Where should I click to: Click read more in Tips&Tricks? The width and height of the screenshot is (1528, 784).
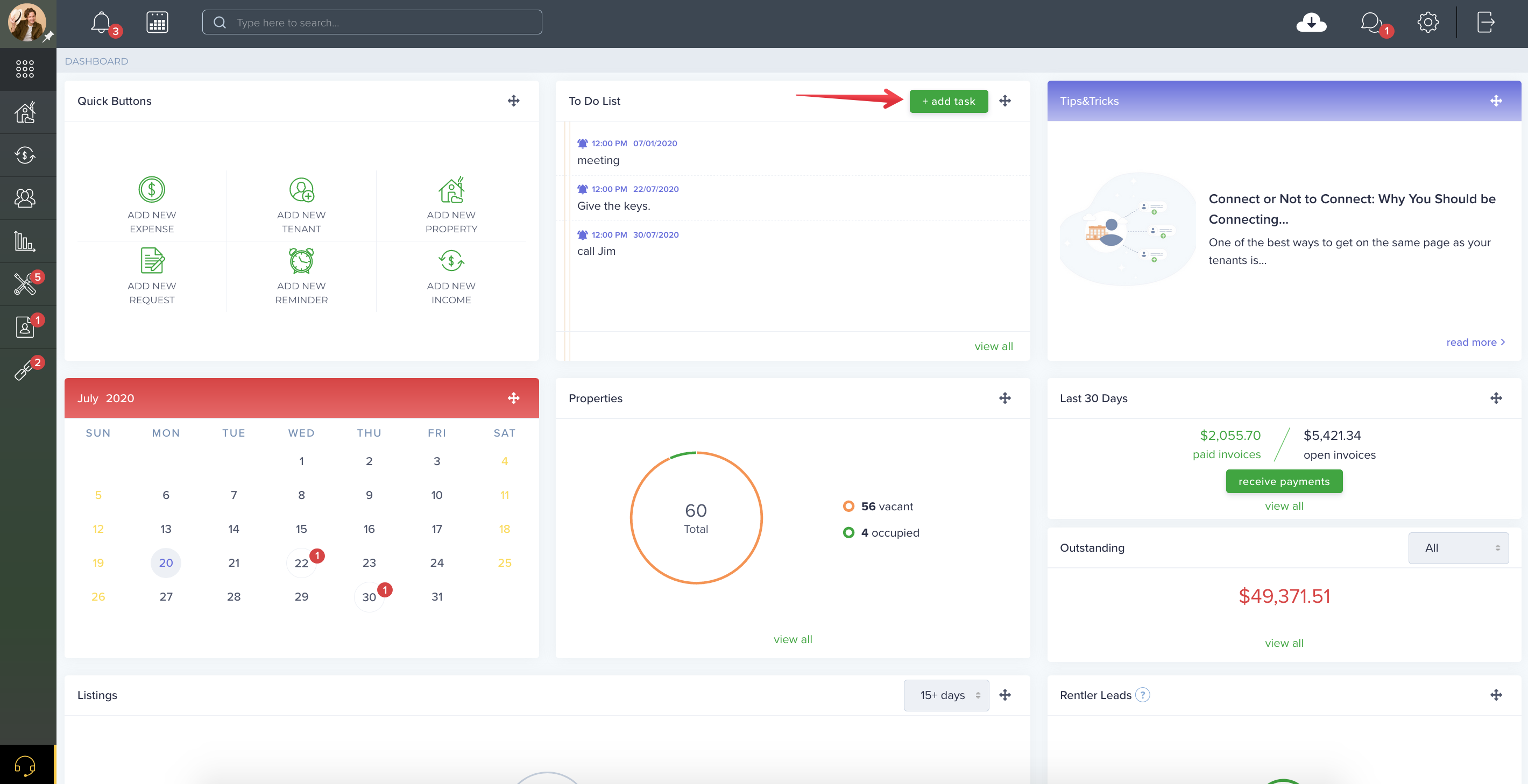(x=1476, y=342)
